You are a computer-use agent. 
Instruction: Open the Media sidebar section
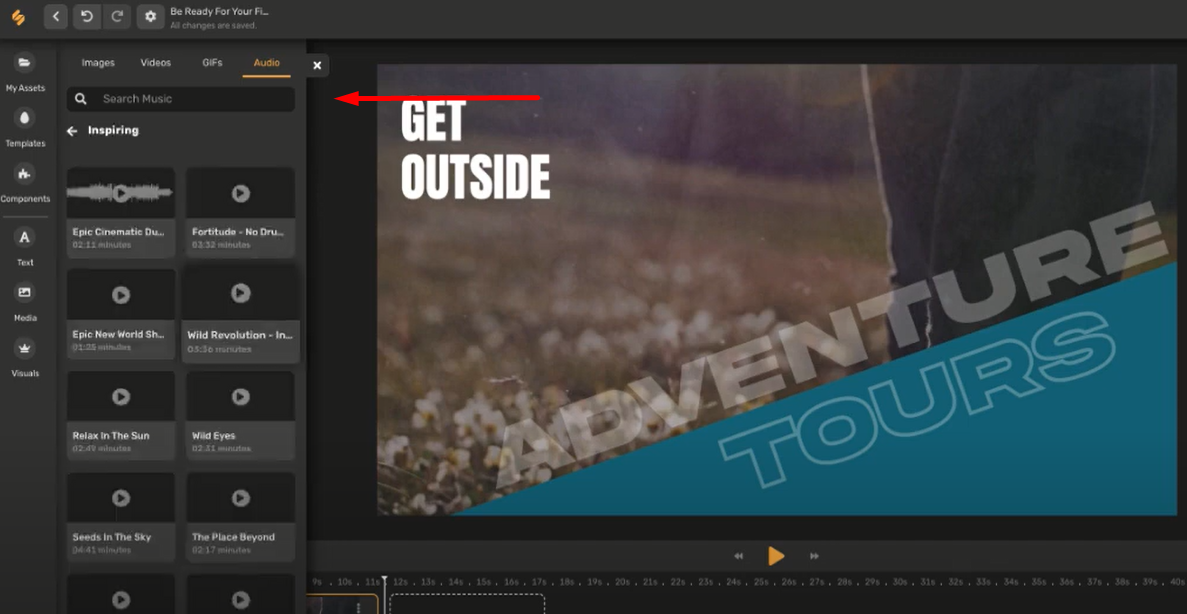25,302
